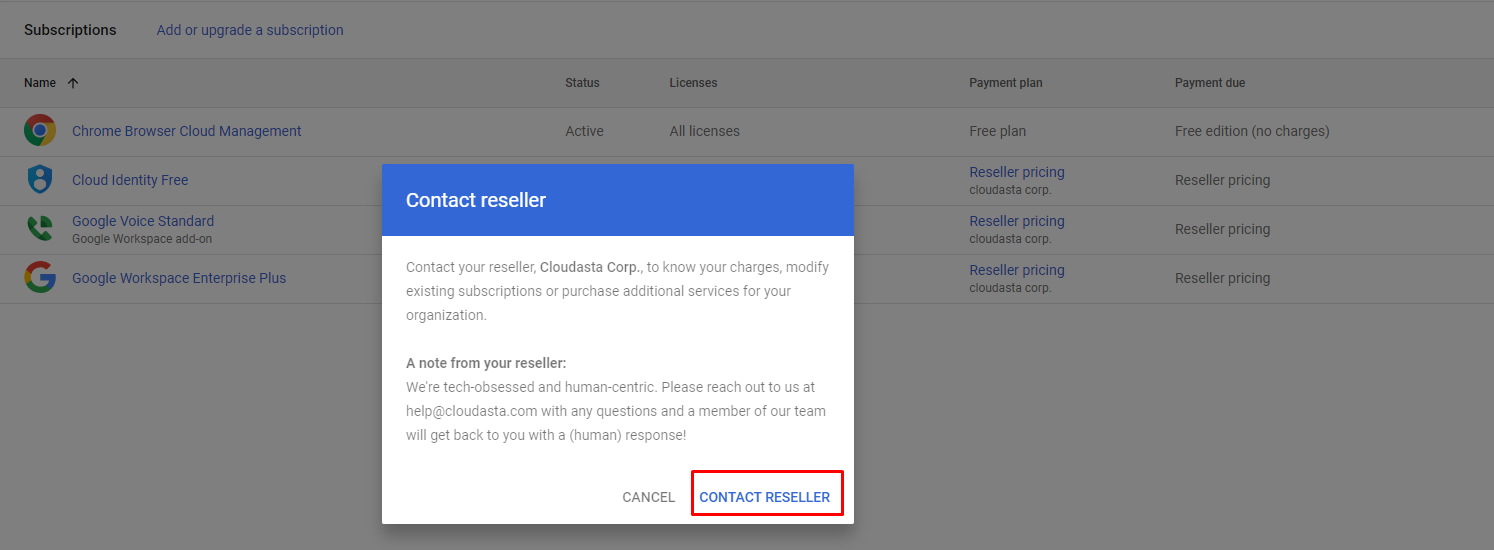Dismiss the dialog with Cancel

click(x=648, y=497)
